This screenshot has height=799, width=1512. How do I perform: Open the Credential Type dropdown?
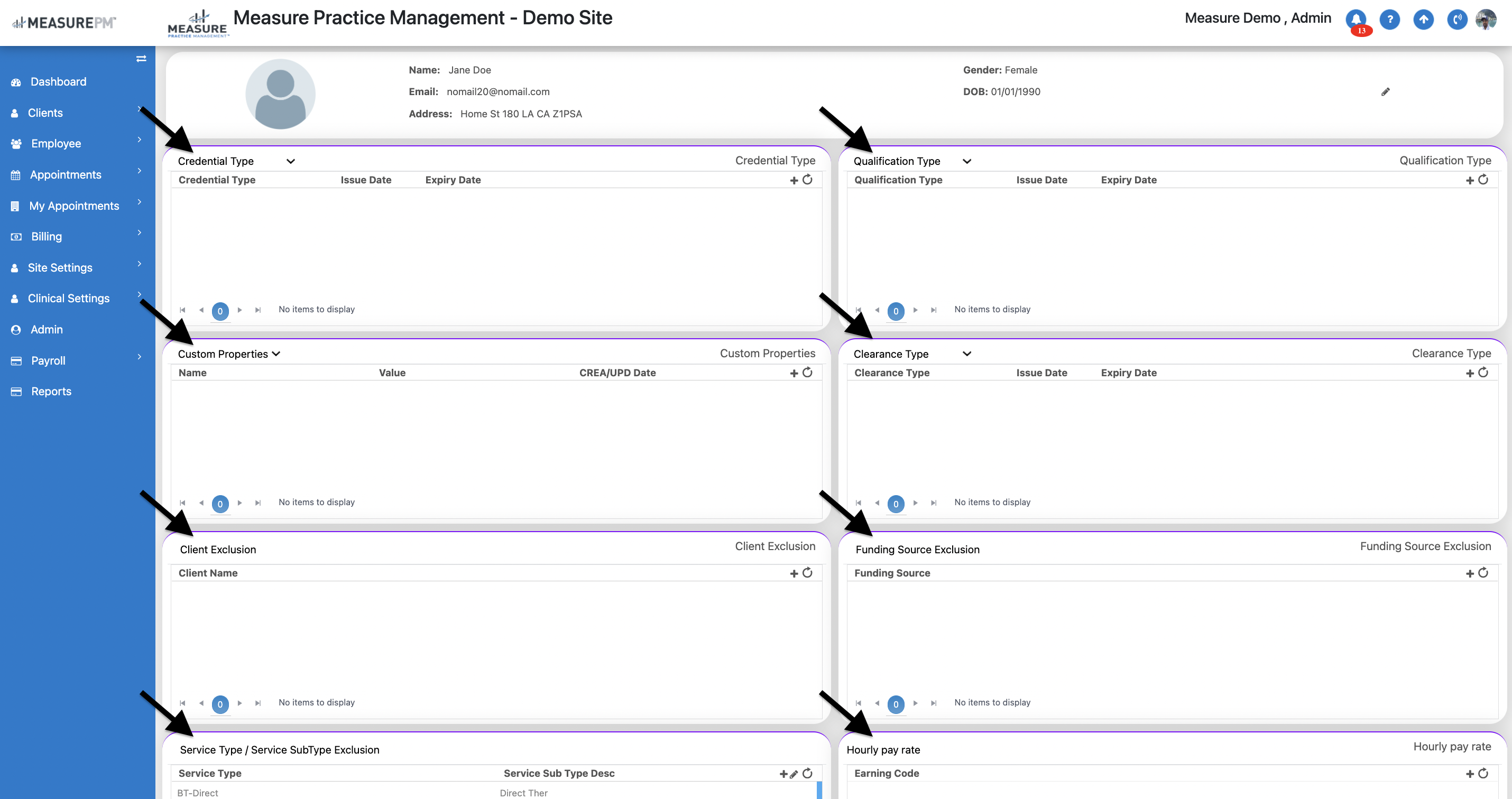tap(291, 161)
